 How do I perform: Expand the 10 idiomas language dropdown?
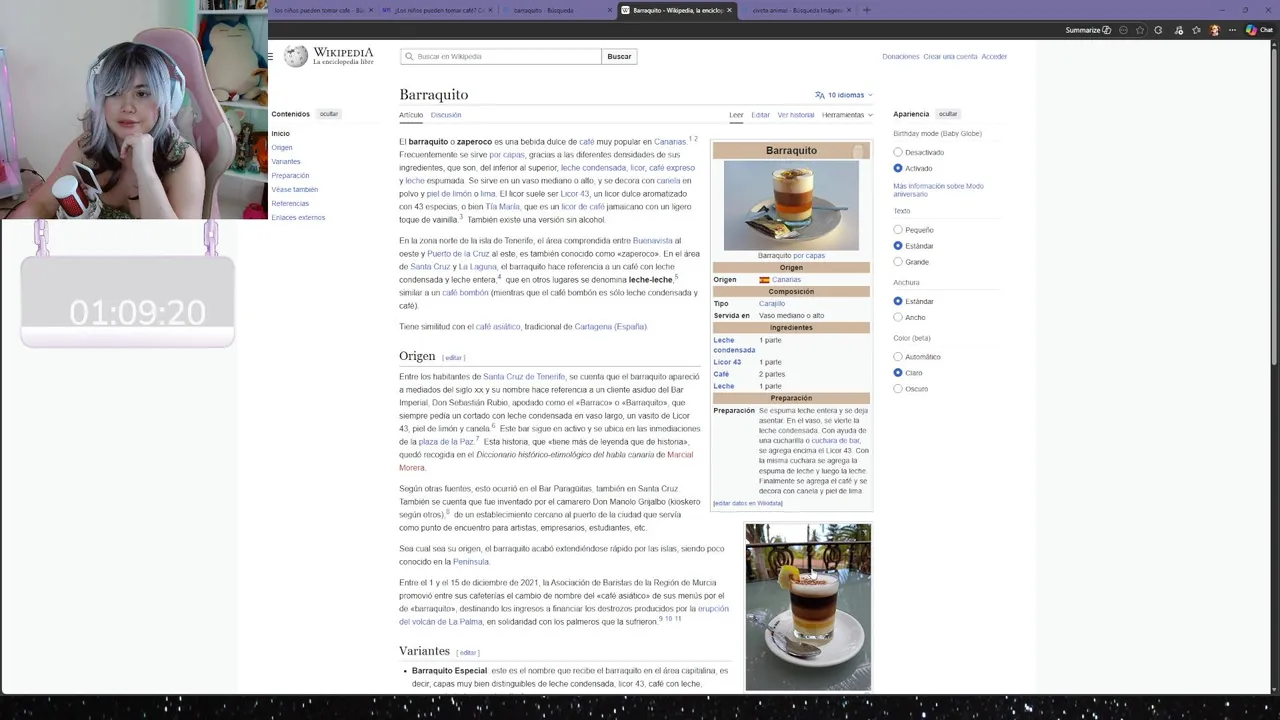pyautogui.click(x=844, y=95)
